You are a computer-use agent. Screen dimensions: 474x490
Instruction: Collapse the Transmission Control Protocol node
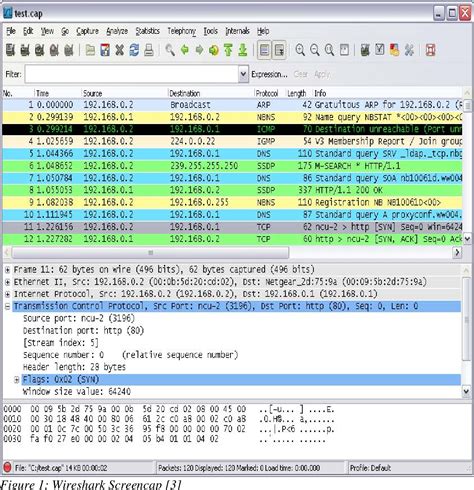tap(7, 306)
